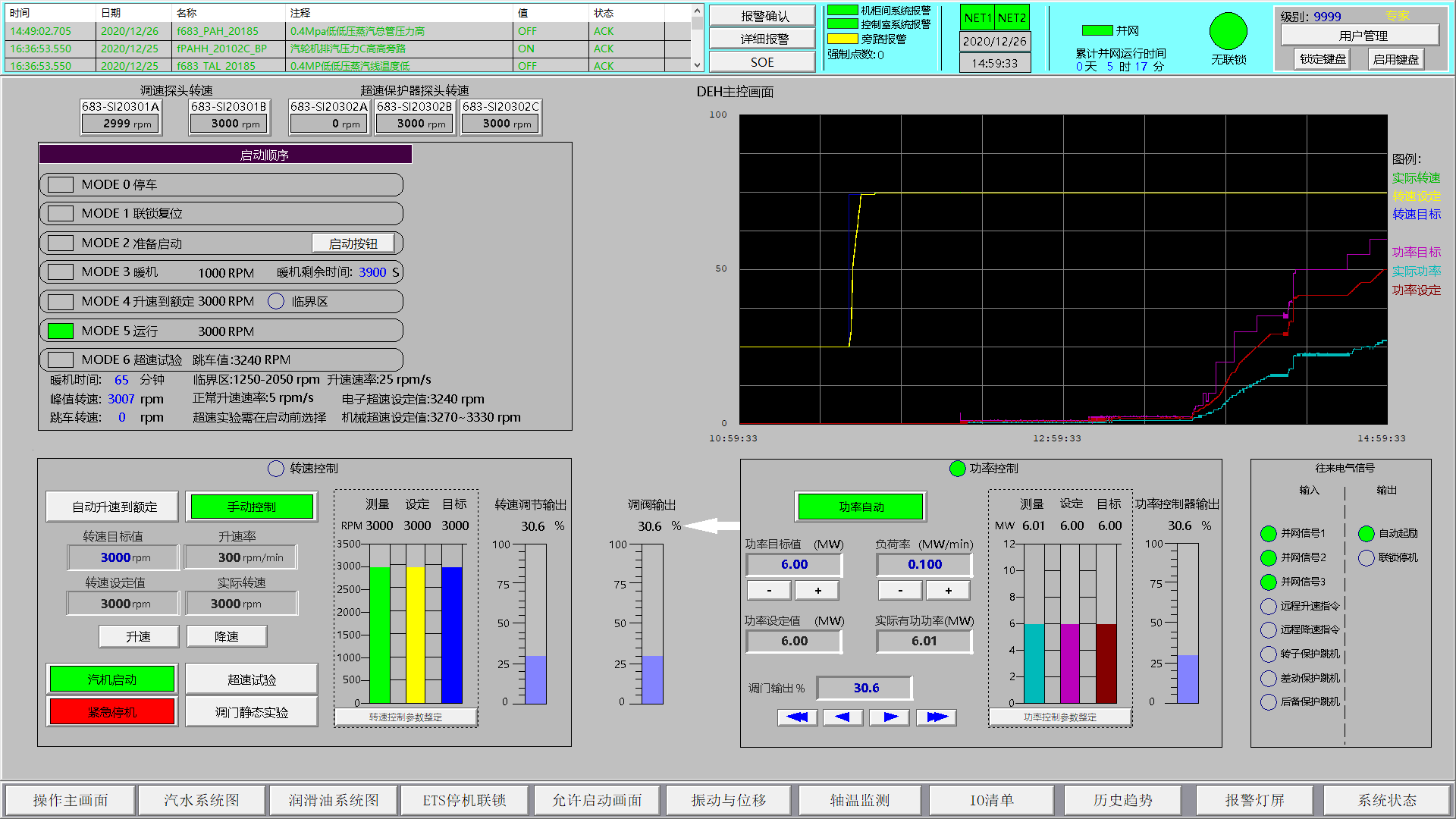
Task: Click the 并网信号3 indicator lamp
Action: tap(1268, 582)
